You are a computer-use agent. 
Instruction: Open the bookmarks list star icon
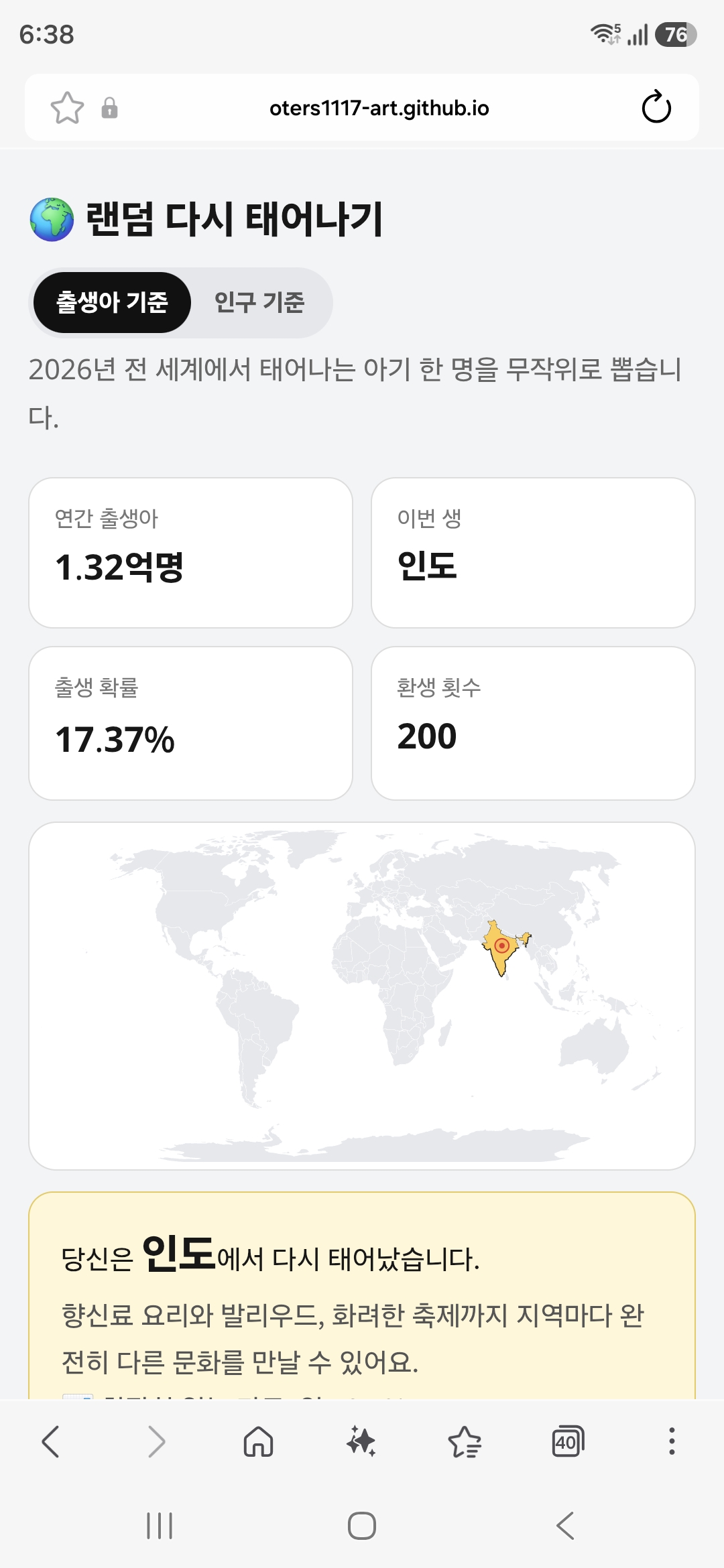click(x=465, y=1441)
